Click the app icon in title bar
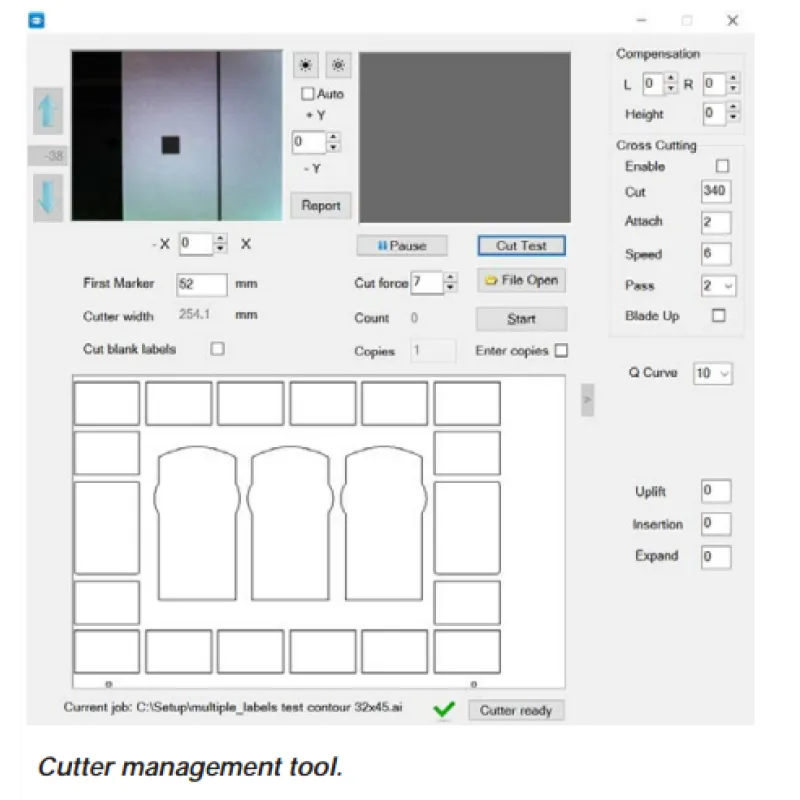Image resolution: width=800 pixels, height=800 pixels. [x=36, y=20]
